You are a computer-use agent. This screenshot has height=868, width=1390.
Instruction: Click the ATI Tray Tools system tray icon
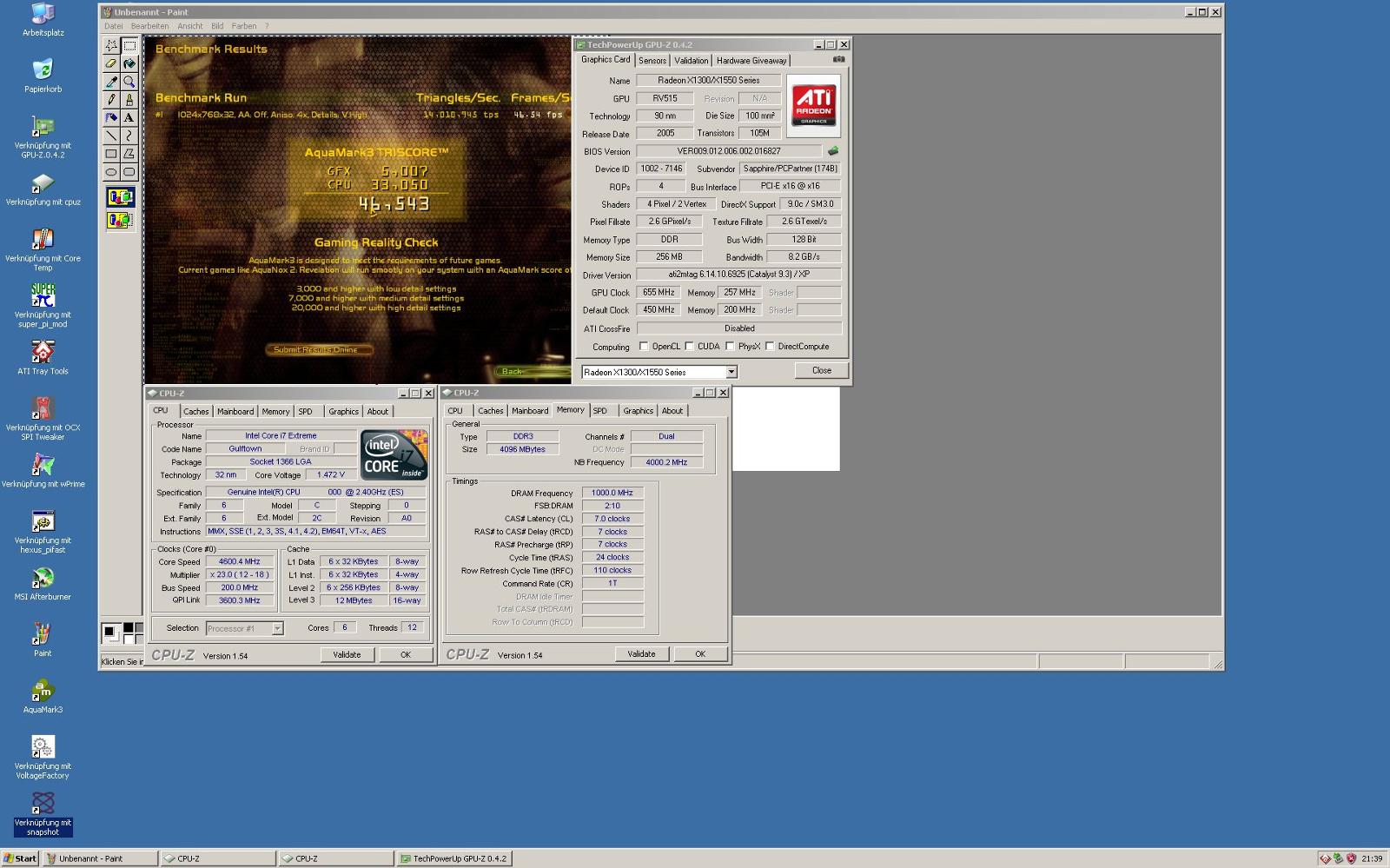tap(1325, 858)
